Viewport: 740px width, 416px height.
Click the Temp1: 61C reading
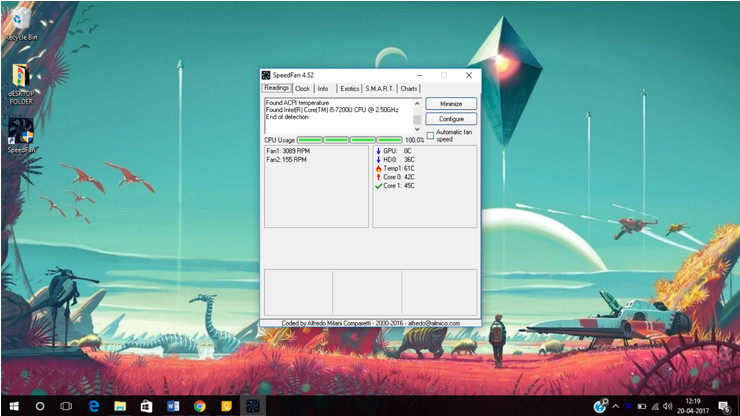[399, 169]
